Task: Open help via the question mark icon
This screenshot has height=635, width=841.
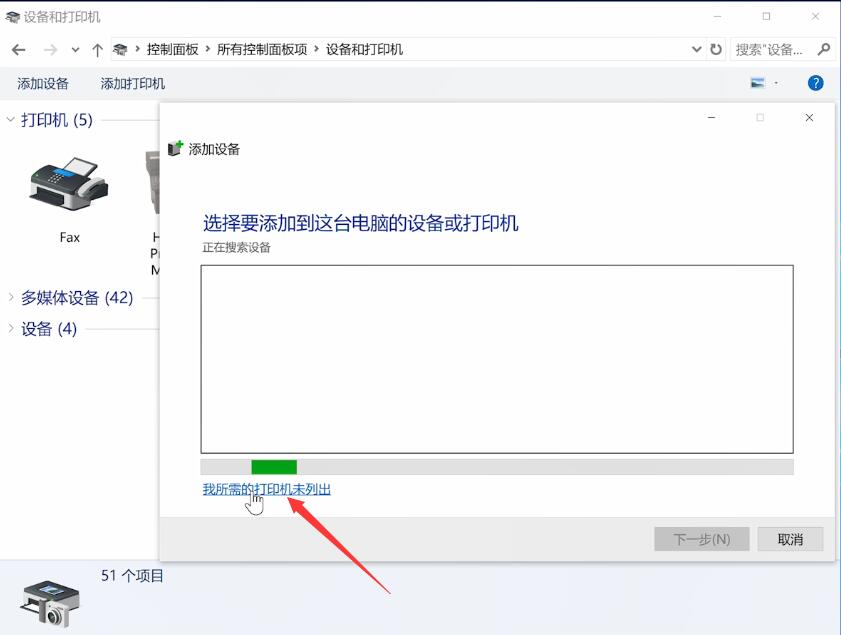Action: (x=816, y=82)
